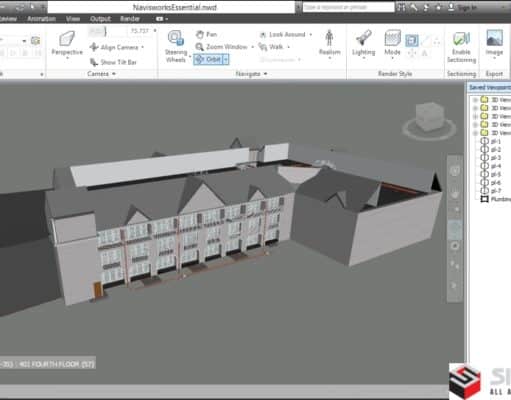Click the field of view value 75.737

[140, 31]
